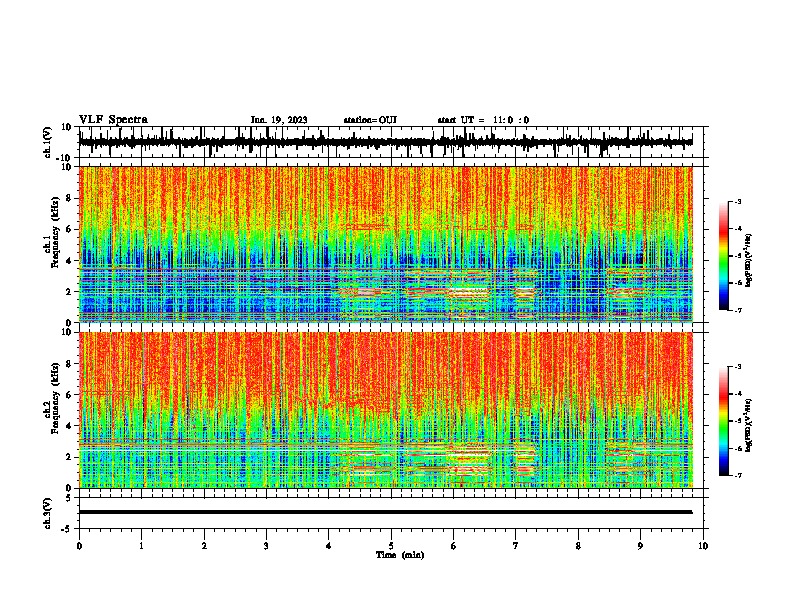The image size is (792, 612).
Task: Click the ch.1 spectrogram panel
Action: point(385,244)
